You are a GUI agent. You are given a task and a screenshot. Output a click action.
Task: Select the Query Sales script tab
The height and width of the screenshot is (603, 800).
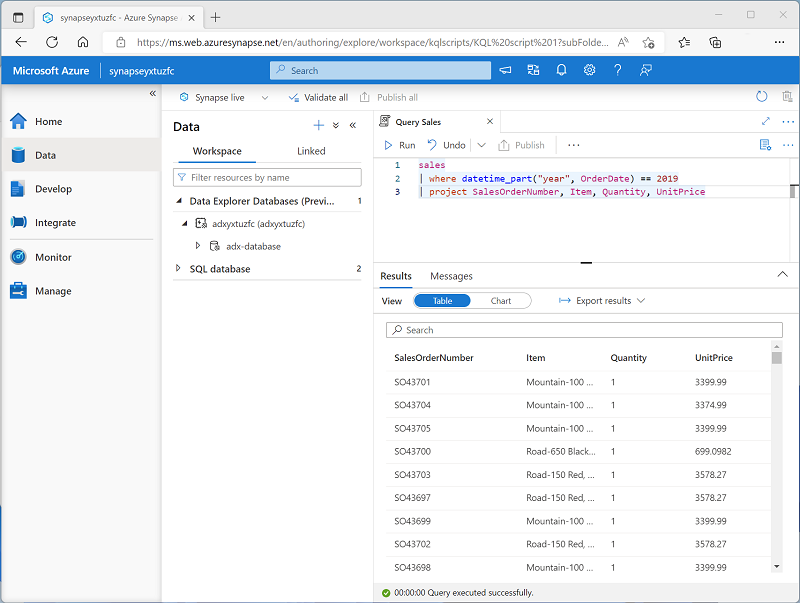(x=418, y=122)
